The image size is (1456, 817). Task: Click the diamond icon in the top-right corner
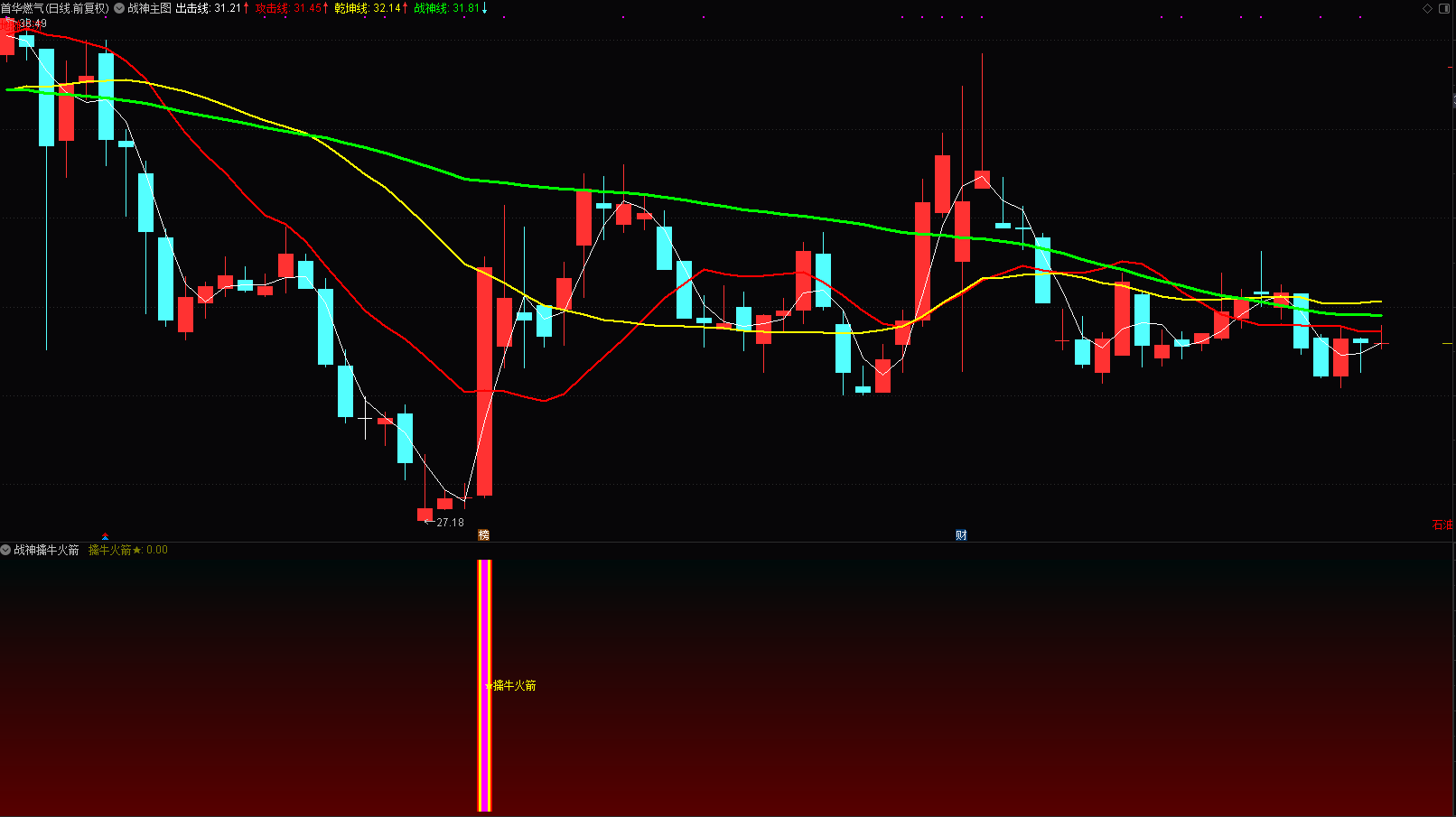pyautogui.click(x=1428, y=8)
